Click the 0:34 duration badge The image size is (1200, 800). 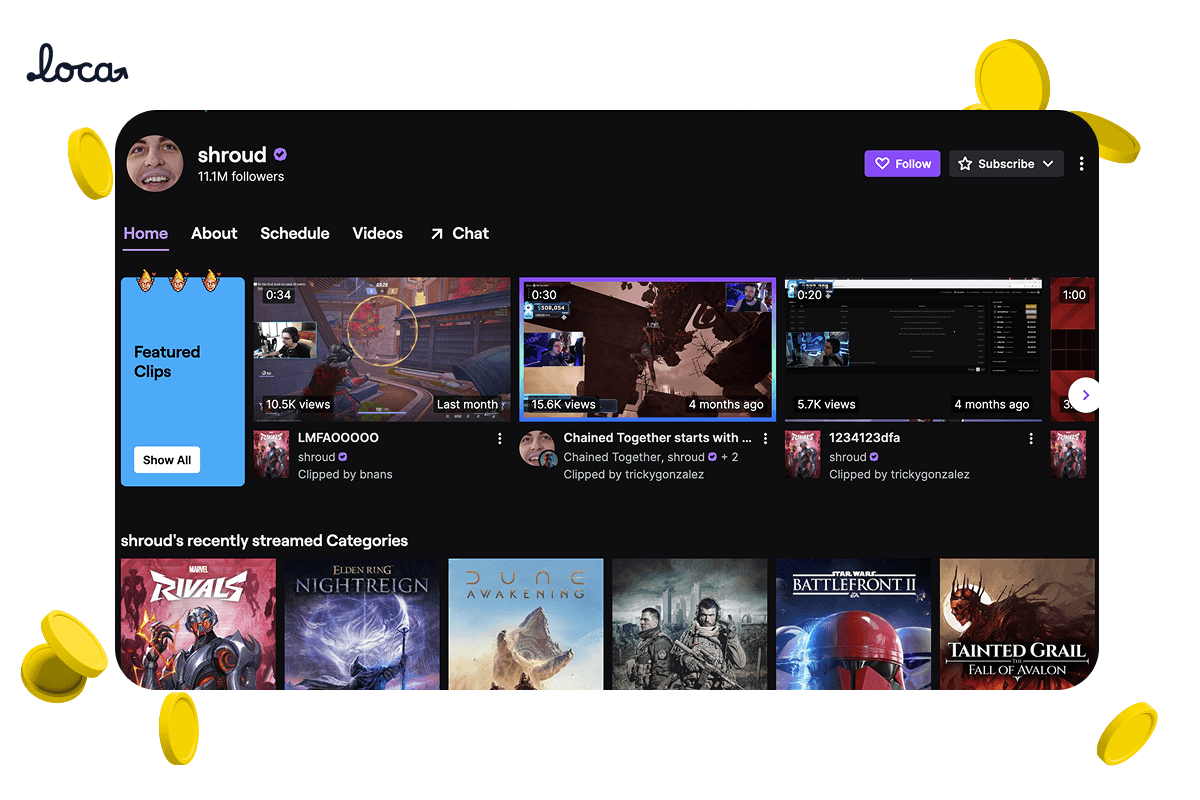click(278, 295)
